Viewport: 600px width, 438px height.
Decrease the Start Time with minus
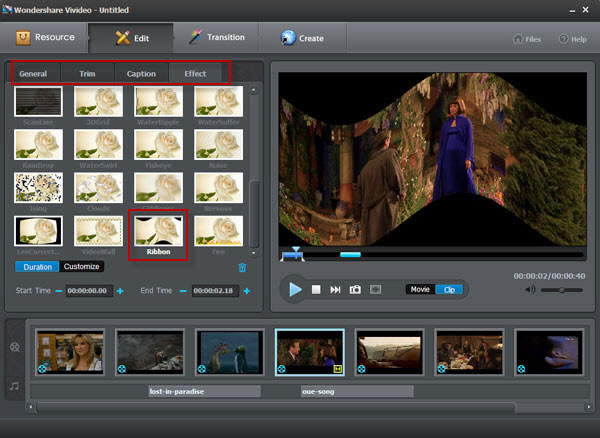click(x=59, y=291)
